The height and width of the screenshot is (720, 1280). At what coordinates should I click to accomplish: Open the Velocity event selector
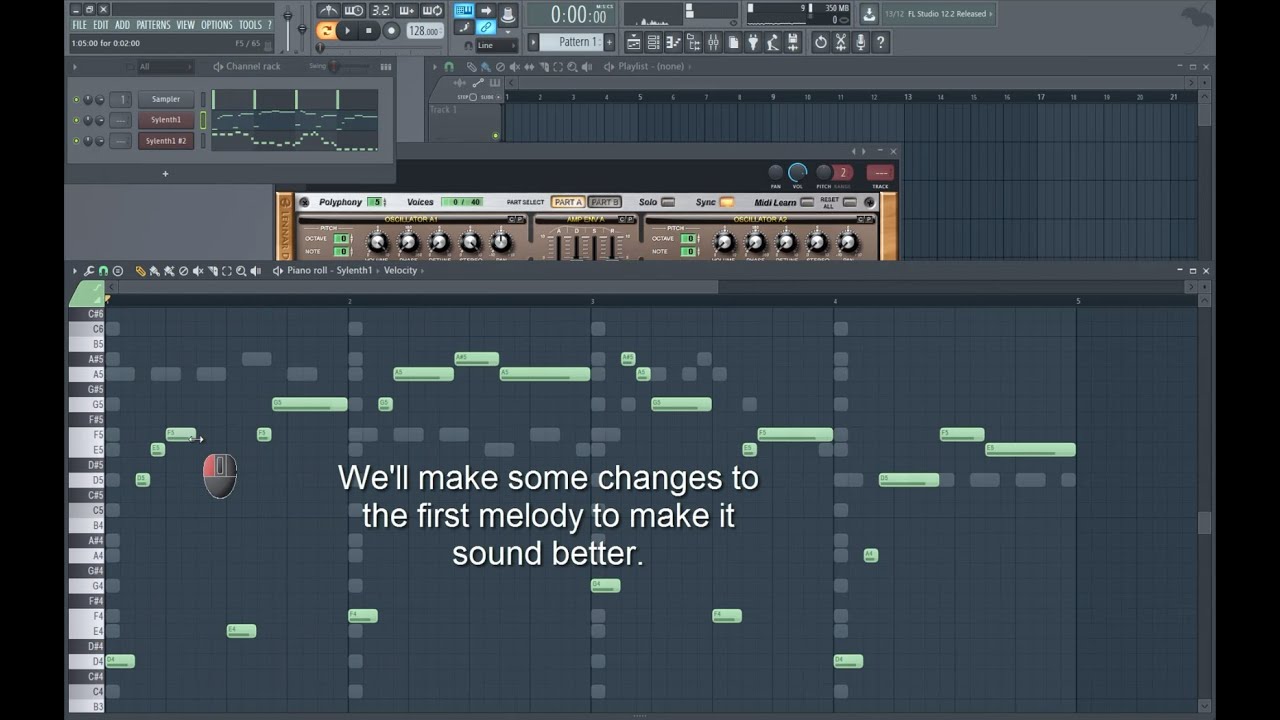coord(400,271)
